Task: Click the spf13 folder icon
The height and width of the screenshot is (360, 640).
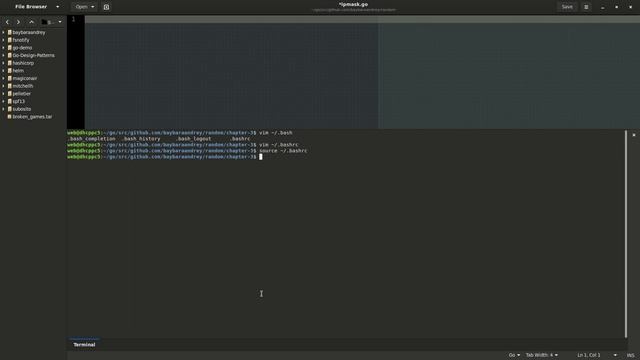Action: tap(10, 101)
